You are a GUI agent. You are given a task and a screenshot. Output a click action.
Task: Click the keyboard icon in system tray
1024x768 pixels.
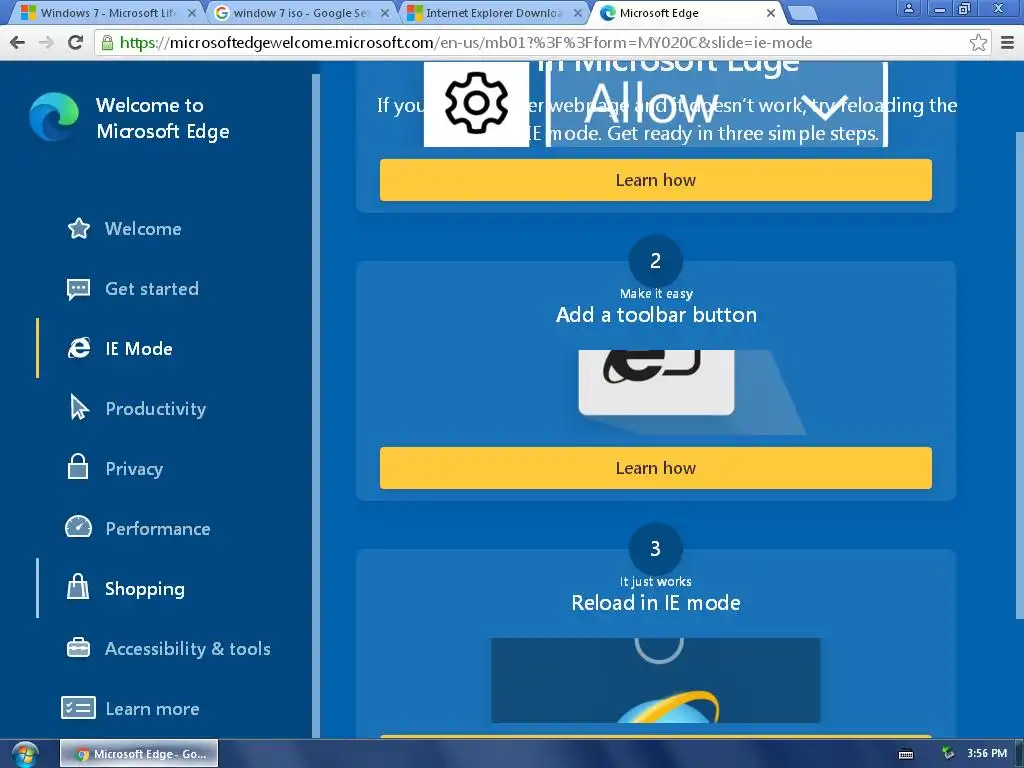pos(906,754)
